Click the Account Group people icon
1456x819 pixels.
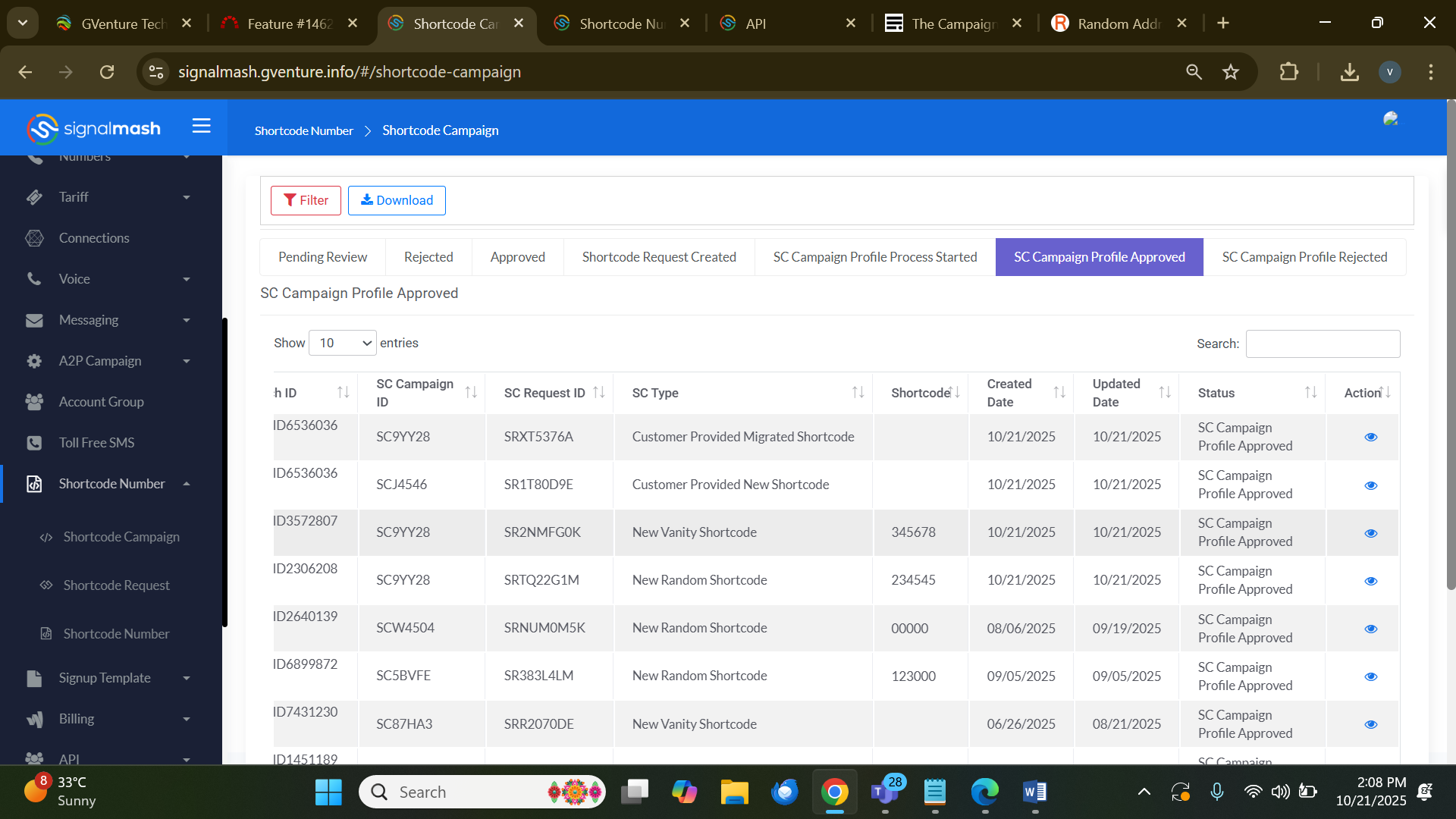click(34, 402)
